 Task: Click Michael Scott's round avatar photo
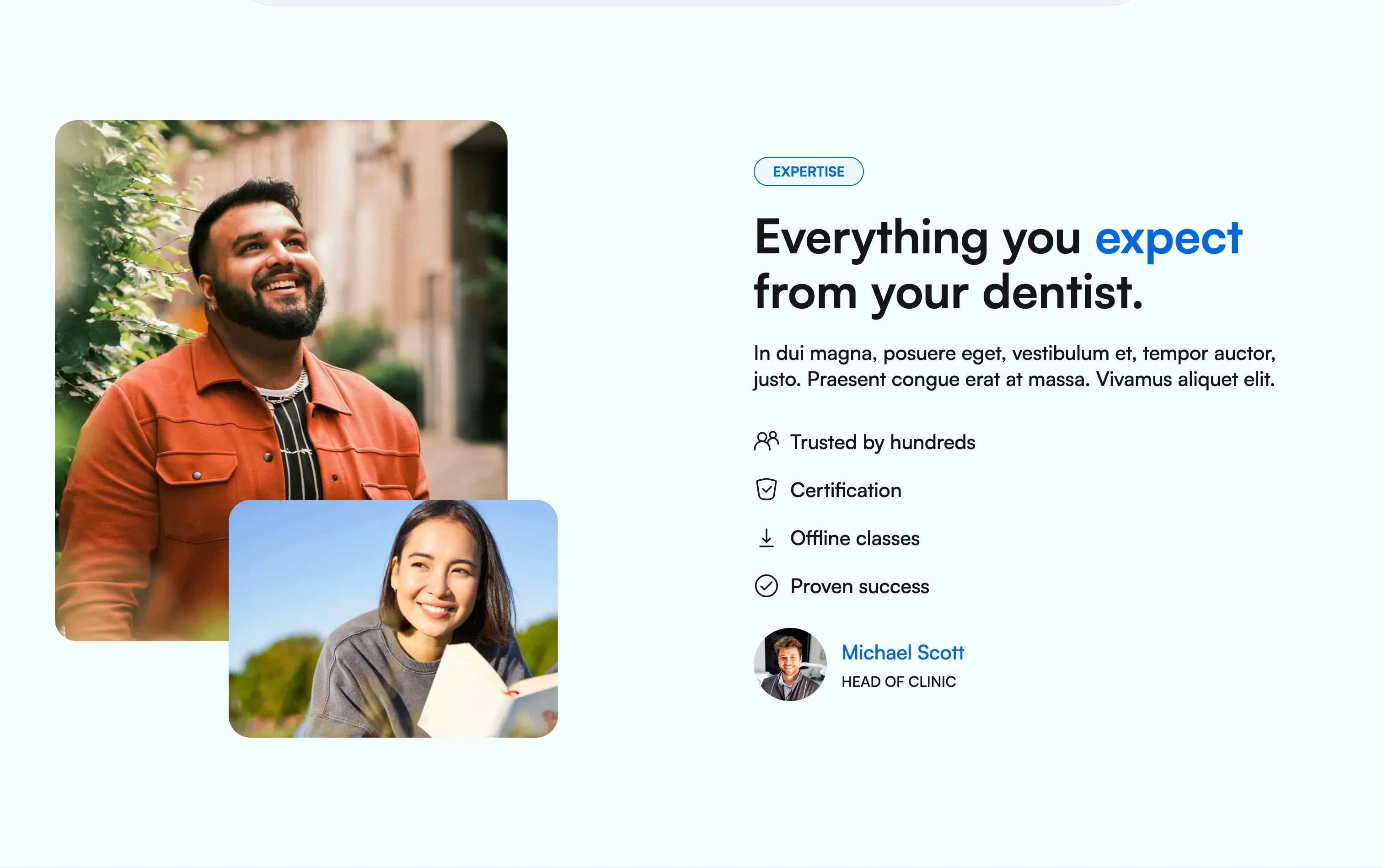coord(789,664)
